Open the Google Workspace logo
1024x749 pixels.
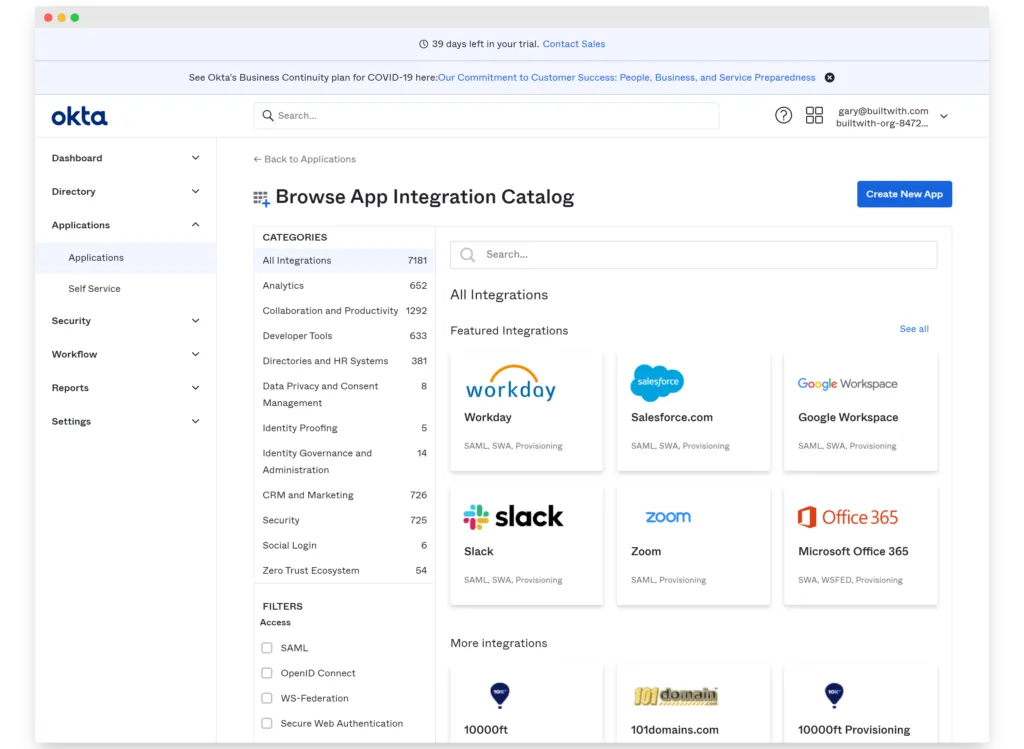pos(847,383)
